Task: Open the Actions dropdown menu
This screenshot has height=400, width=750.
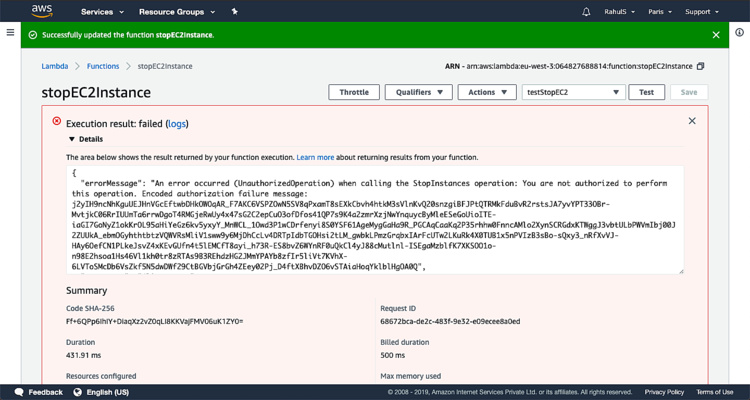Action: (487, 92)
